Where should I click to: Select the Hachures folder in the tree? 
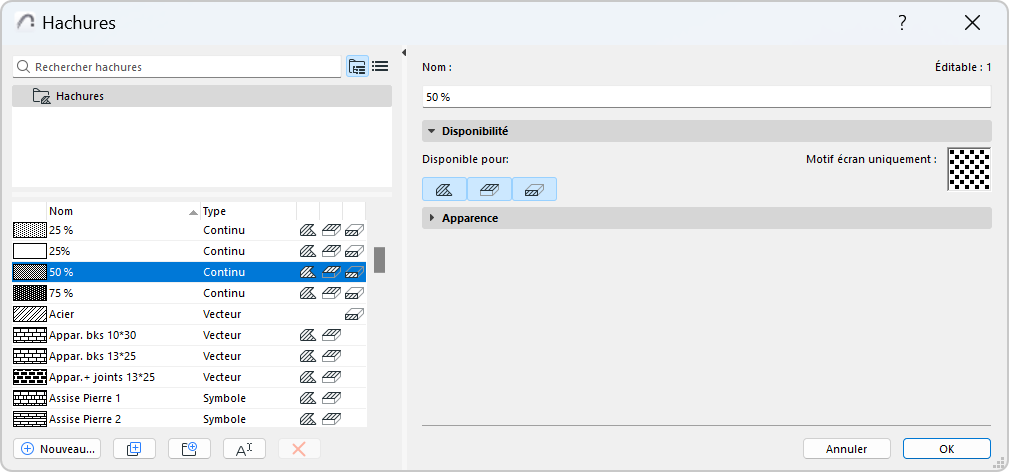pyautogui.click(x=80, y=96)
